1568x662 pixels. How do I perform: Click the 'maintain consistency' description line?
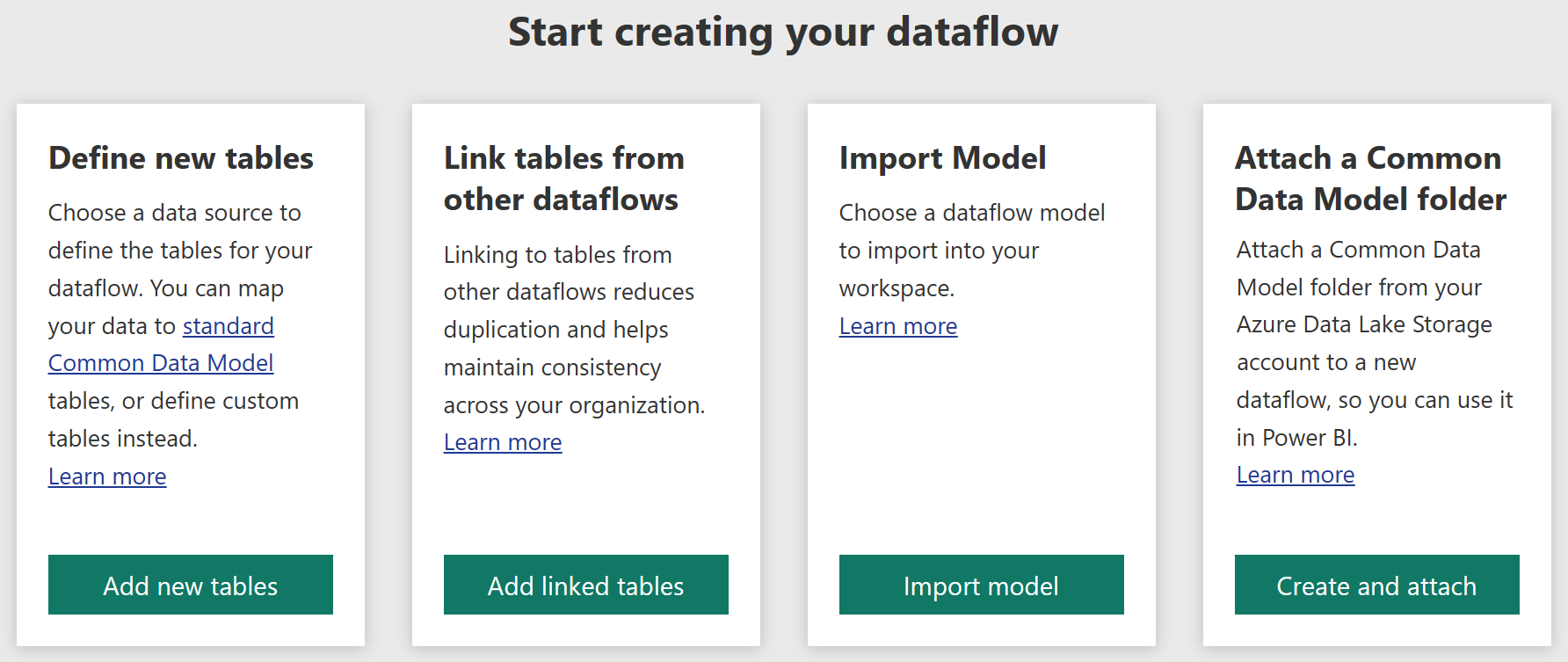tap(552, 367)
